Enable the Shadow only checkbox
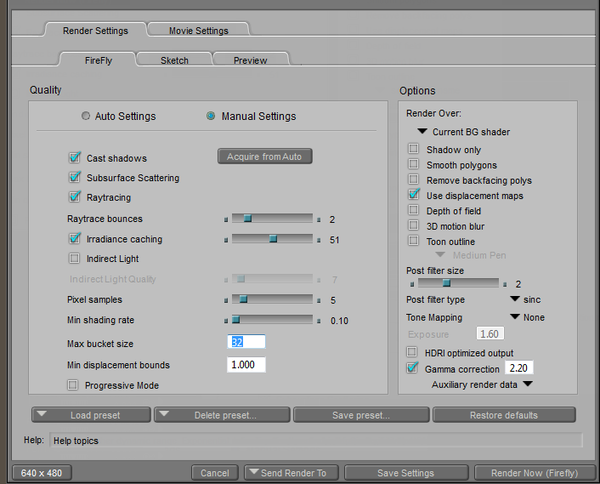 tap(413, 150)
